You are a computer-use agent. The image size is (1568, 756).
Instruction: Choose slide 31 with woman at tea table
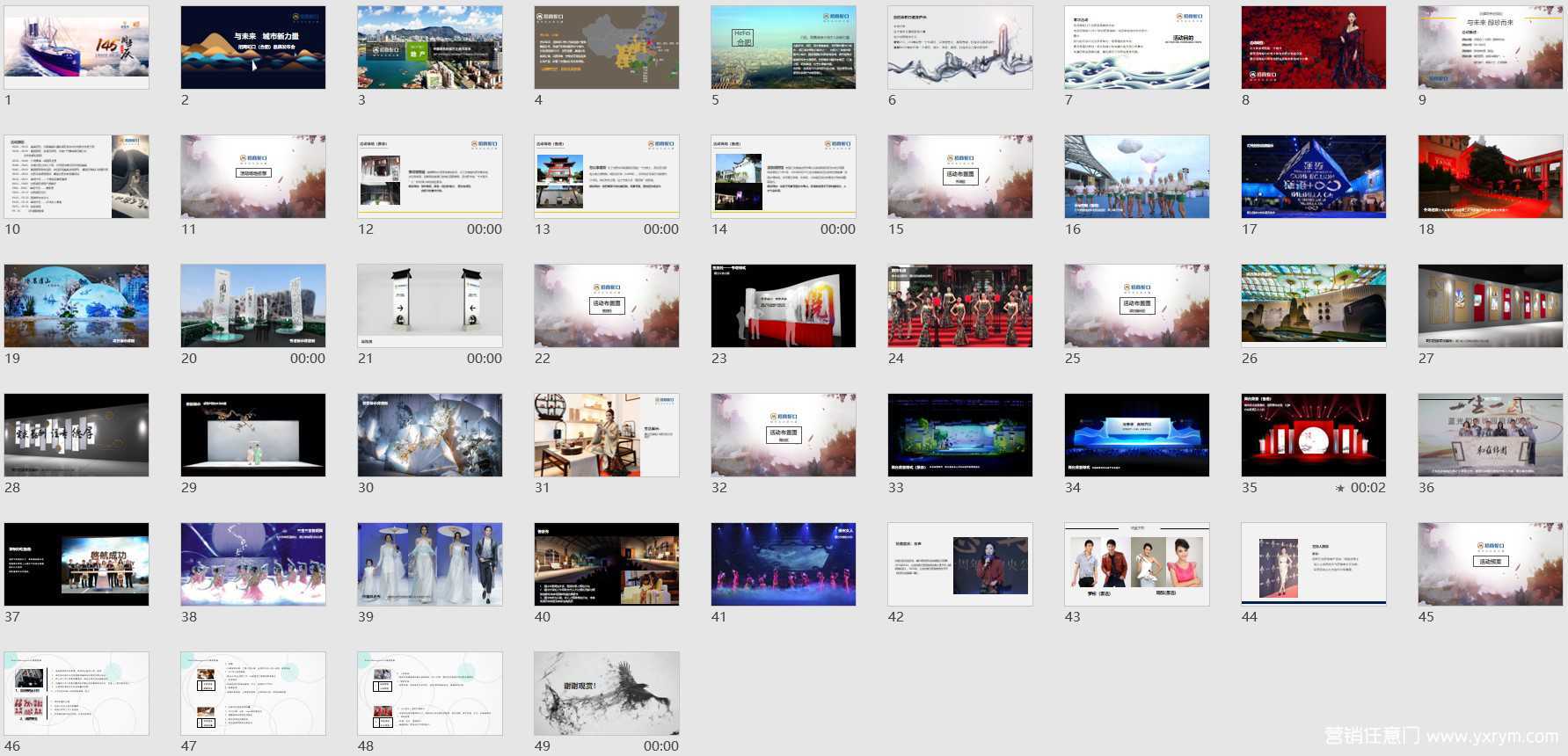point(607,435)
